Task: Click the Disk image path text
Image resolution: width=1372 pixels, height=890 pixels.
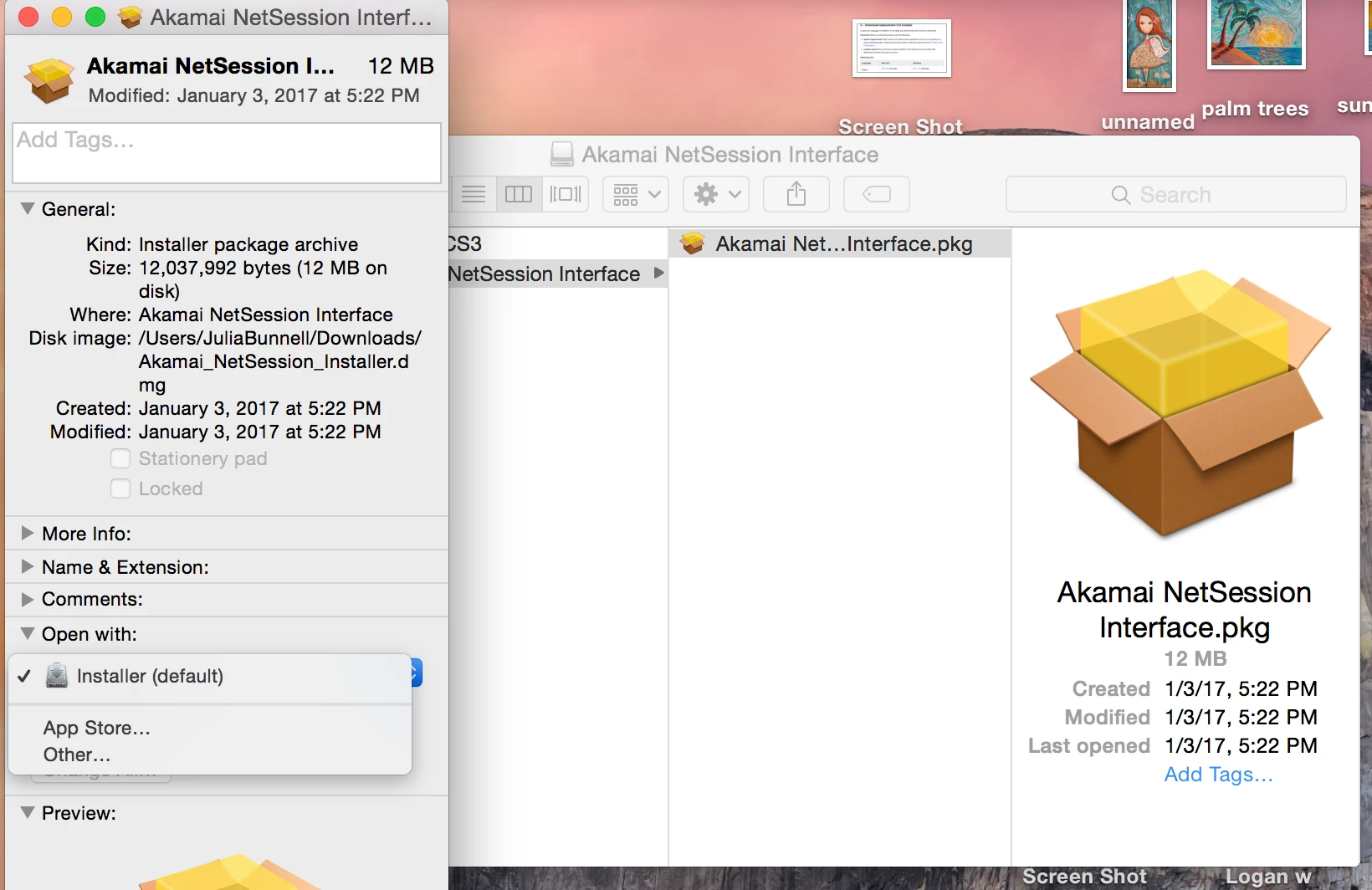Action: coord(280,361)
